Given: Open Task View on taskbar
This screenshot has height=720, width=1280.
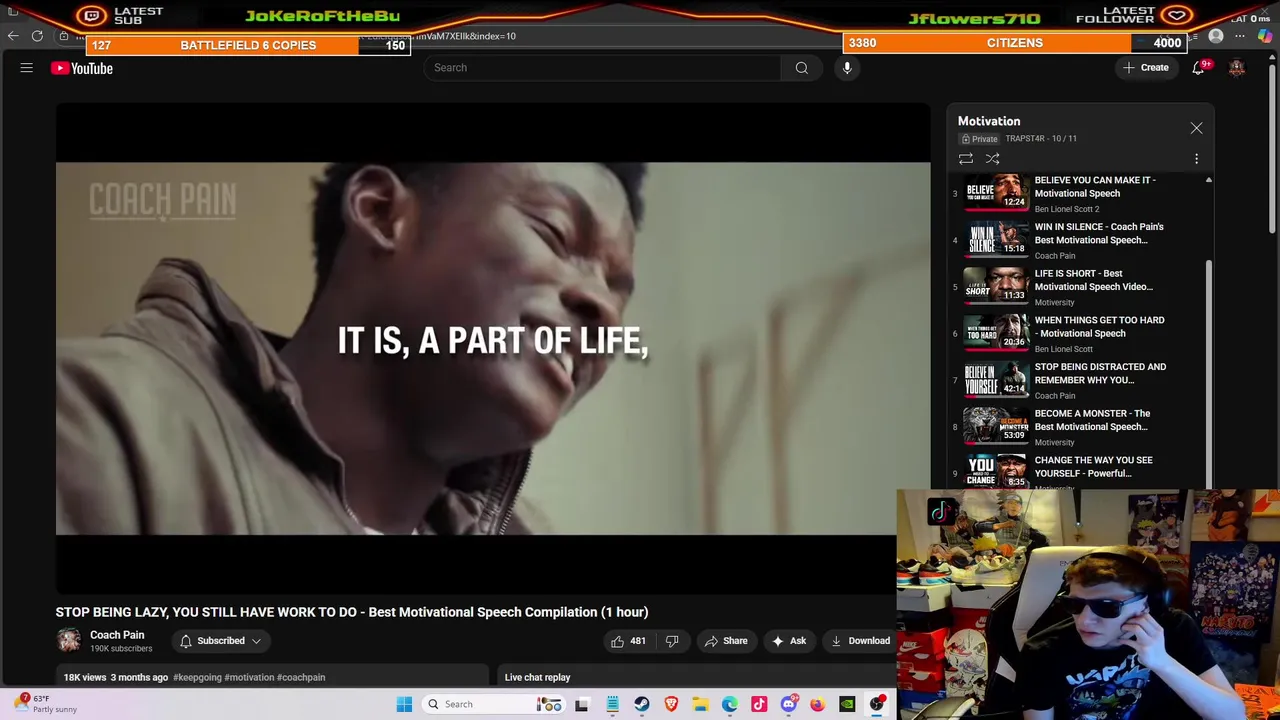Looking at the screenshot, I should [582, 704].
